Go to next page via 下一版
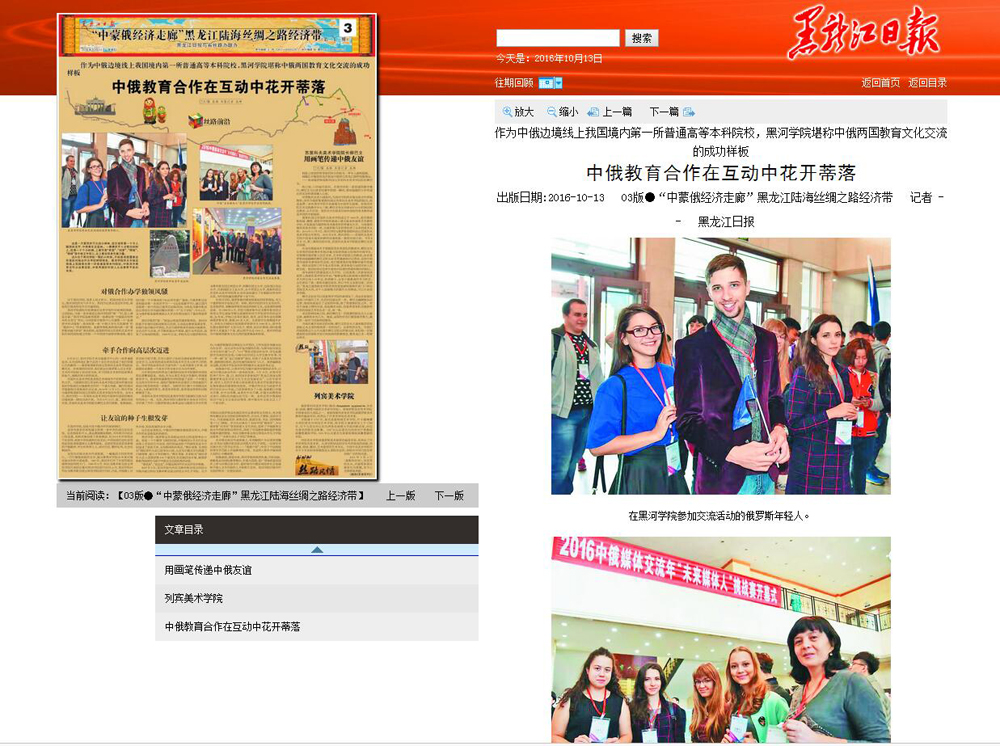Viewport: 1000px width, 746px height. [x=448, y=495]
